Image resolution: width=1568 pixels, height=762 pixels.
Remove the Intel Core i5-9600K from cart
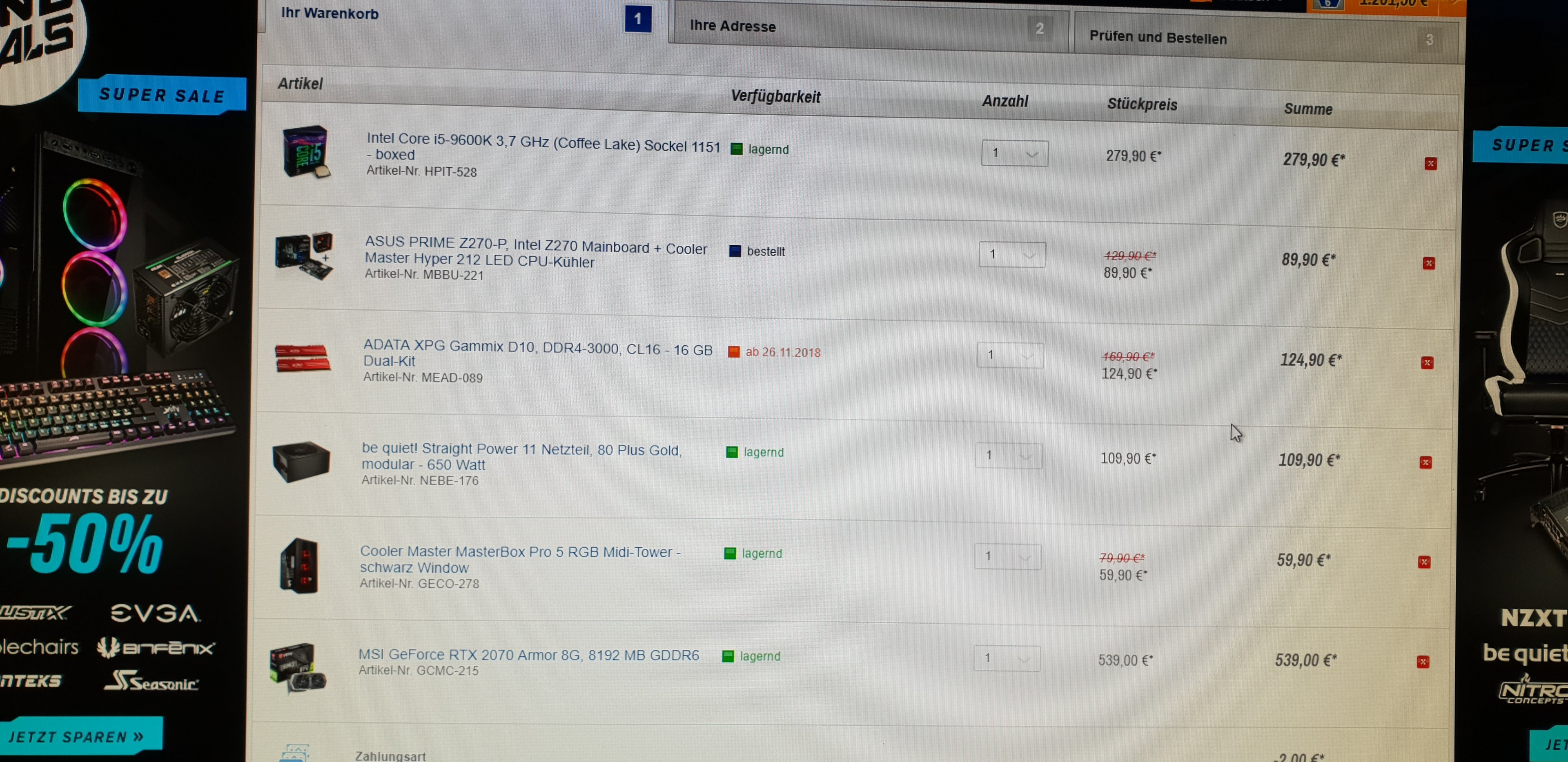click(1430, 163)
